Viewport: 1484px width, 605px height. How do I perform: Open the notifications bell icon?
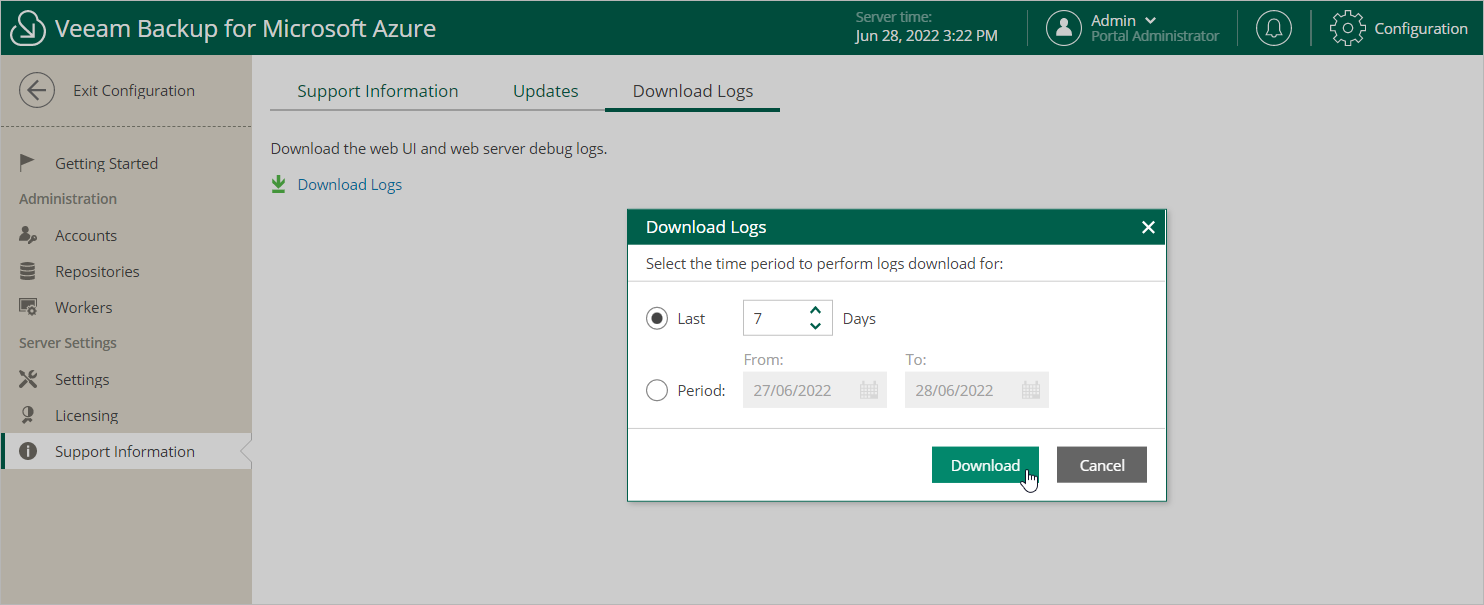[x=1273, y=28]
